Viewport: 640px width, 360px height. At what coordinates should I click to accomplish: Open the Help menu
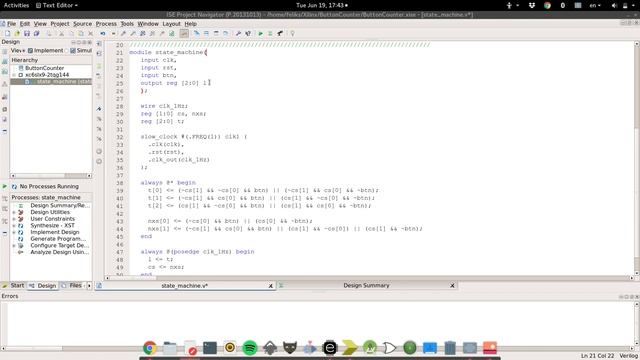[191, 24]
